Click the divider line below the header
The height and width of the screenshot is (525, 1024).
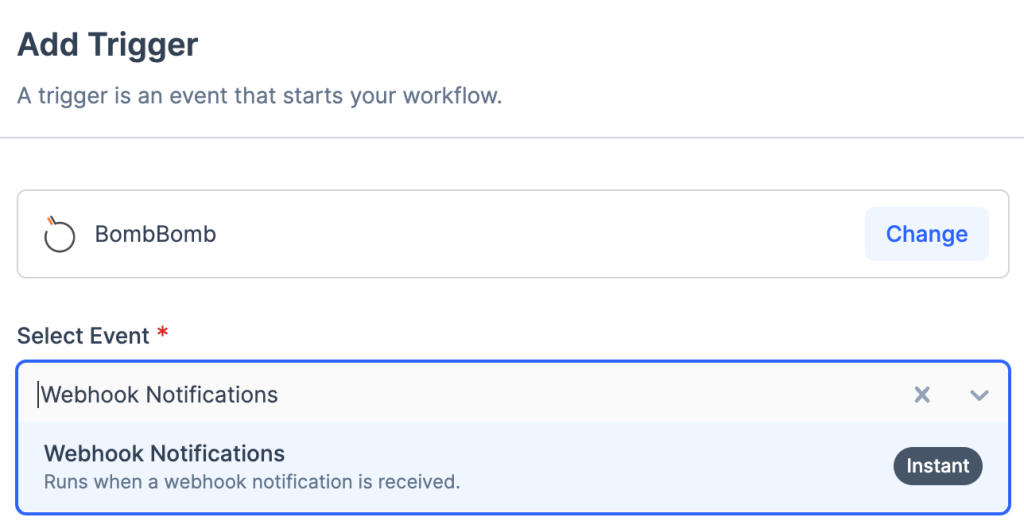[x=512, y=138]
